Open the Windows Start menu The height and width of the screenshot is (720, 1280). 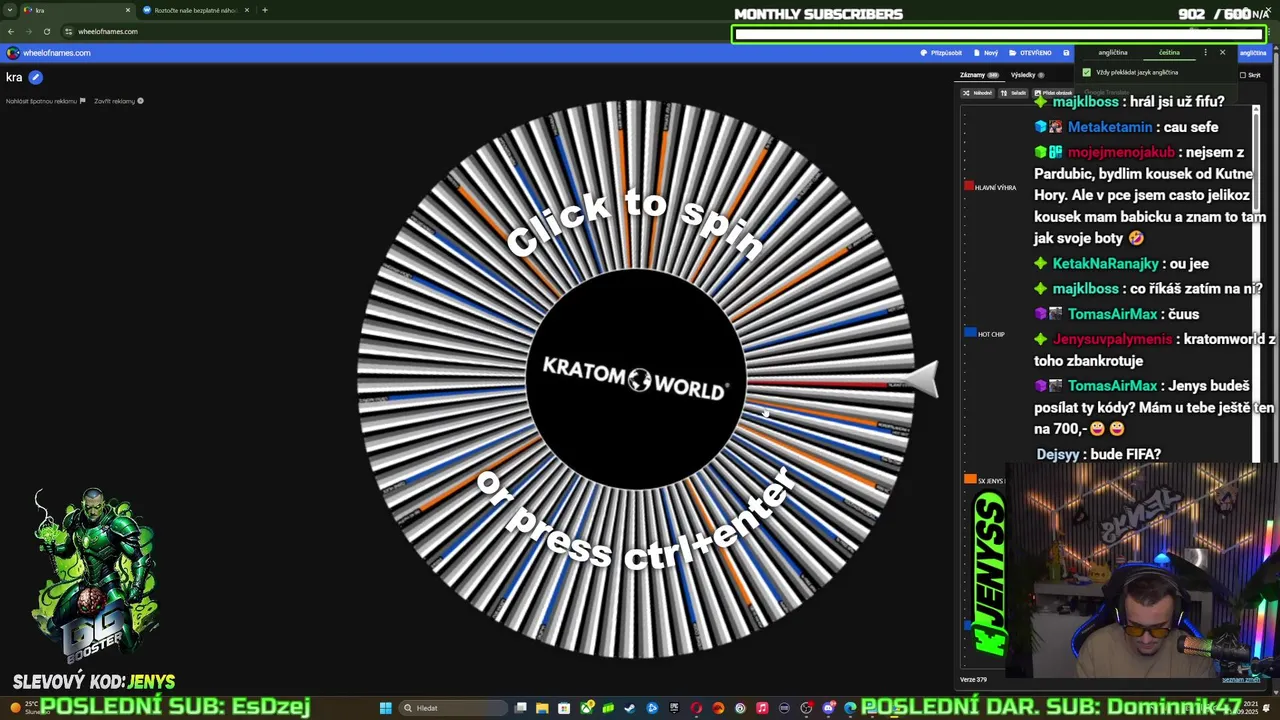385,708
